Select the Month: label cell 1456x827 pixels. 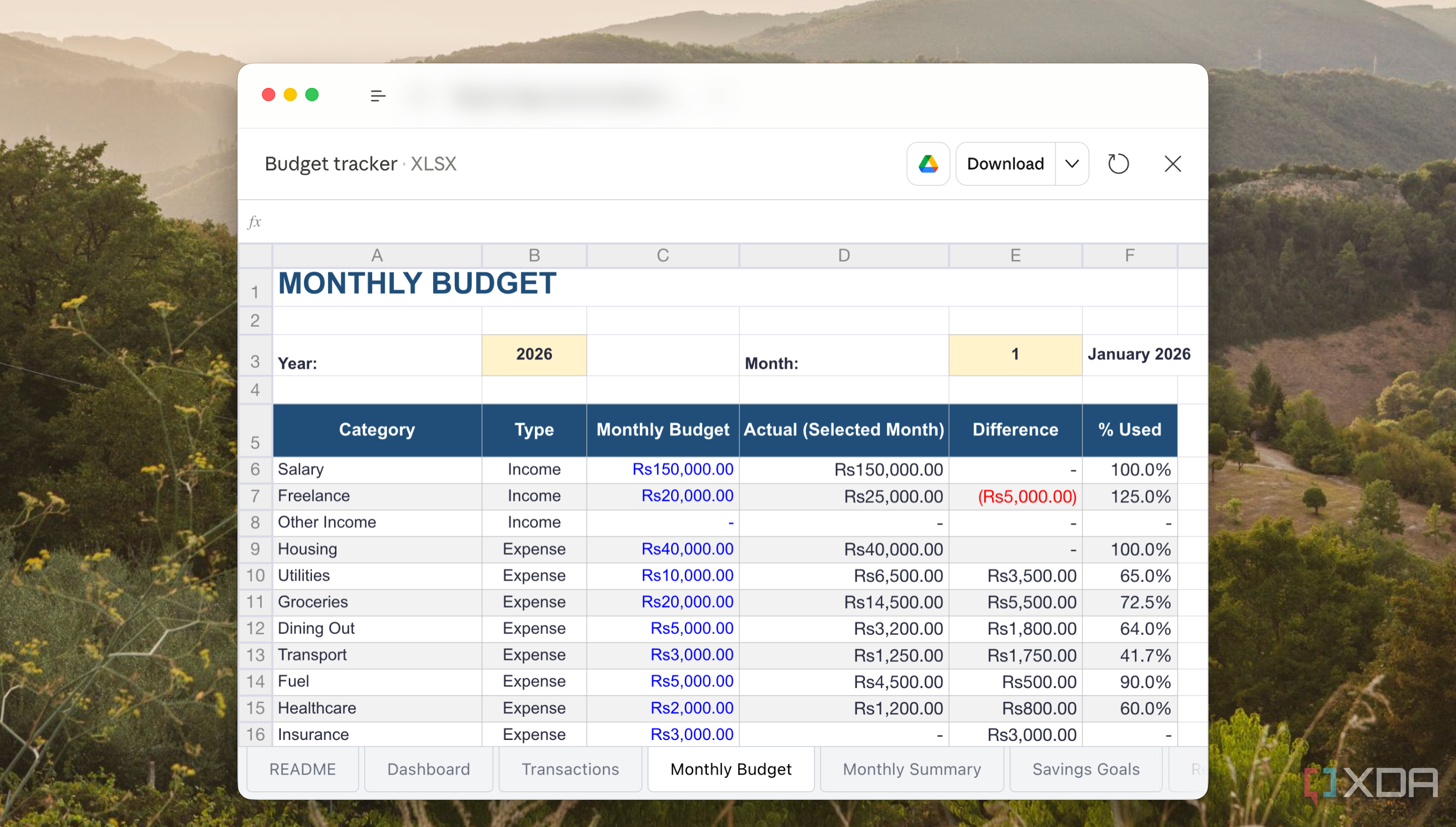coord(844,355)
